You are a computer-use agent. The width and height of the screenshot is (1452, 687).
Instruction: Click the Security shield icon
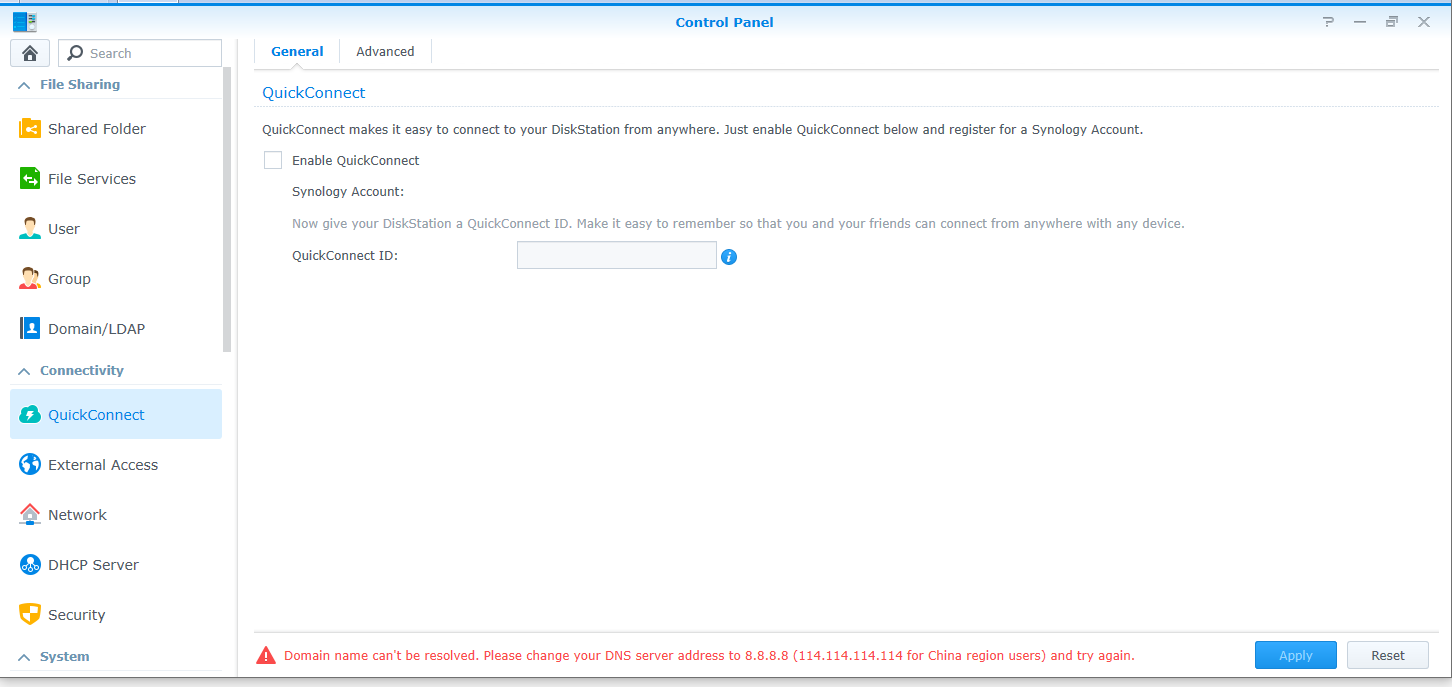tap(30, 615)
